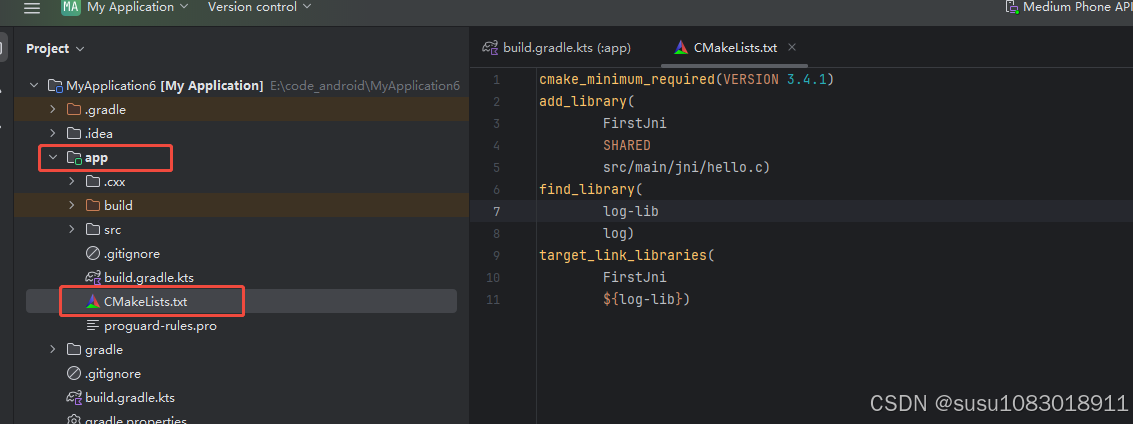Viewport: 1133px width, 424px height.
Task: Click SHARED keyword on line 4
Action: [x=627, y=145]
